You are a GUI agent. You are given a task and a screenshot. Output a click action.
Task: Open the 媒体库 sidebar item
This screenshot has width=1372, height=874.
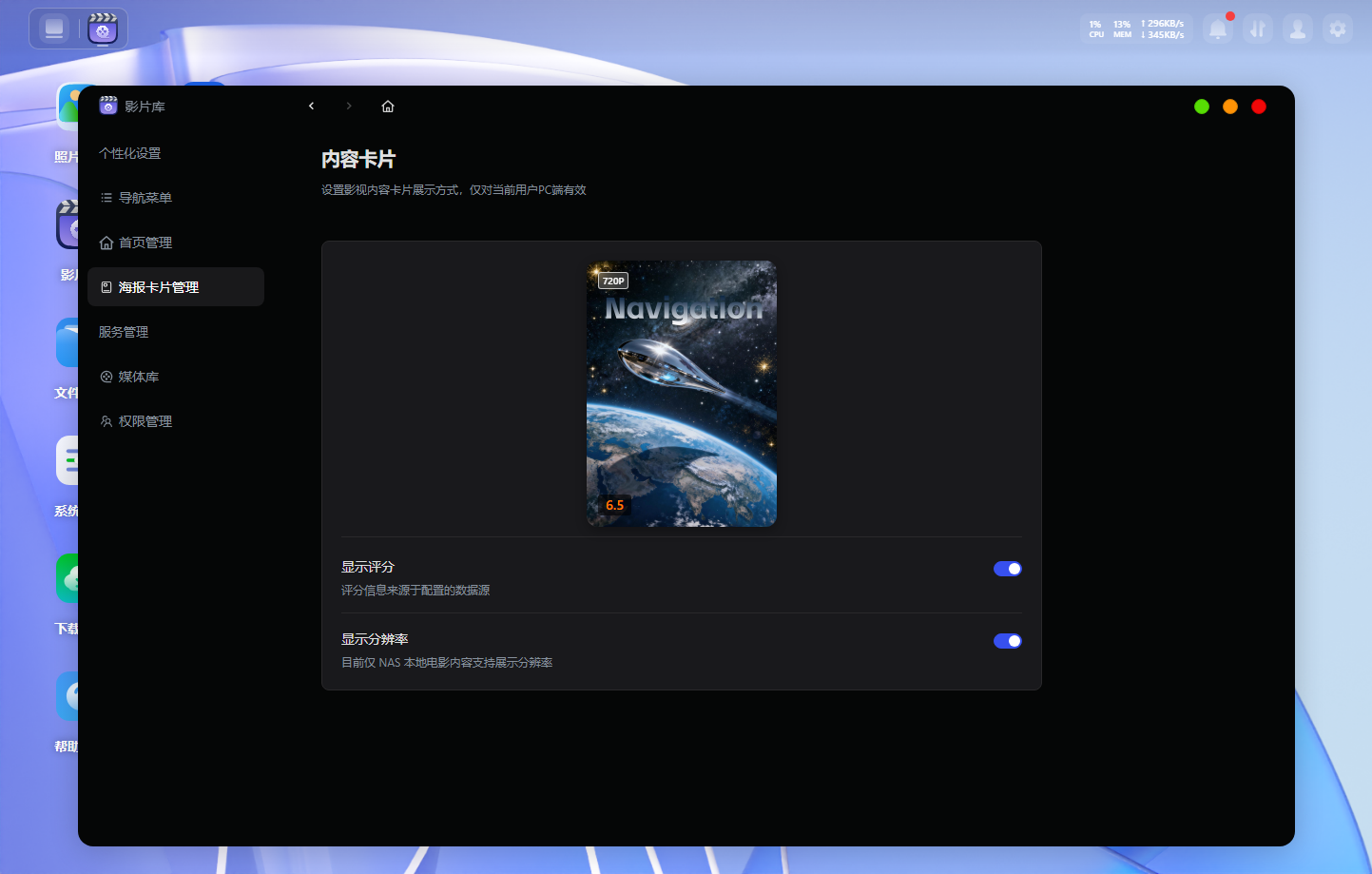pyautogui.click(x=176, y=377)
